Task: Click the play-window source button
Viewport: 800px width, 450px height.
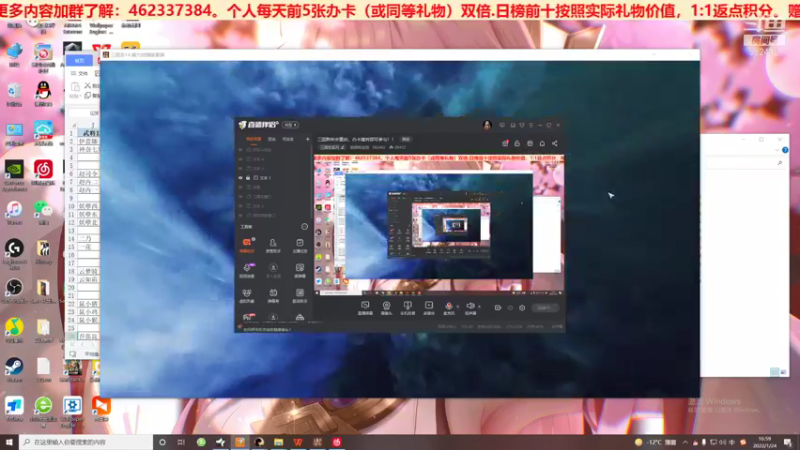Action: pyautogui.click(x=429, y=308)
